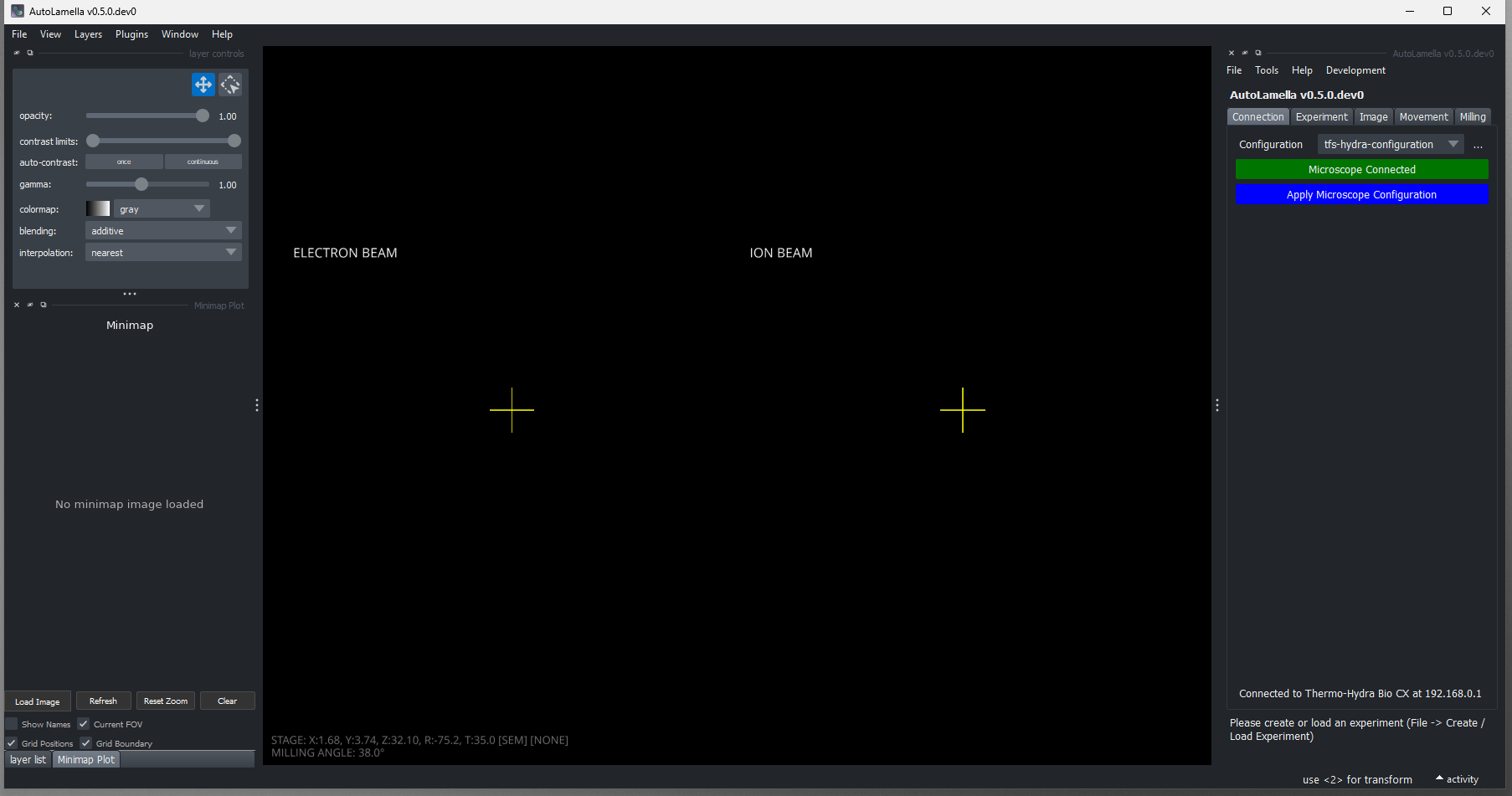The image size is (1512, 796).
Task: Click the ellipsis next to Configuration
Action: pyautogui.click(x=1478, y=145)
